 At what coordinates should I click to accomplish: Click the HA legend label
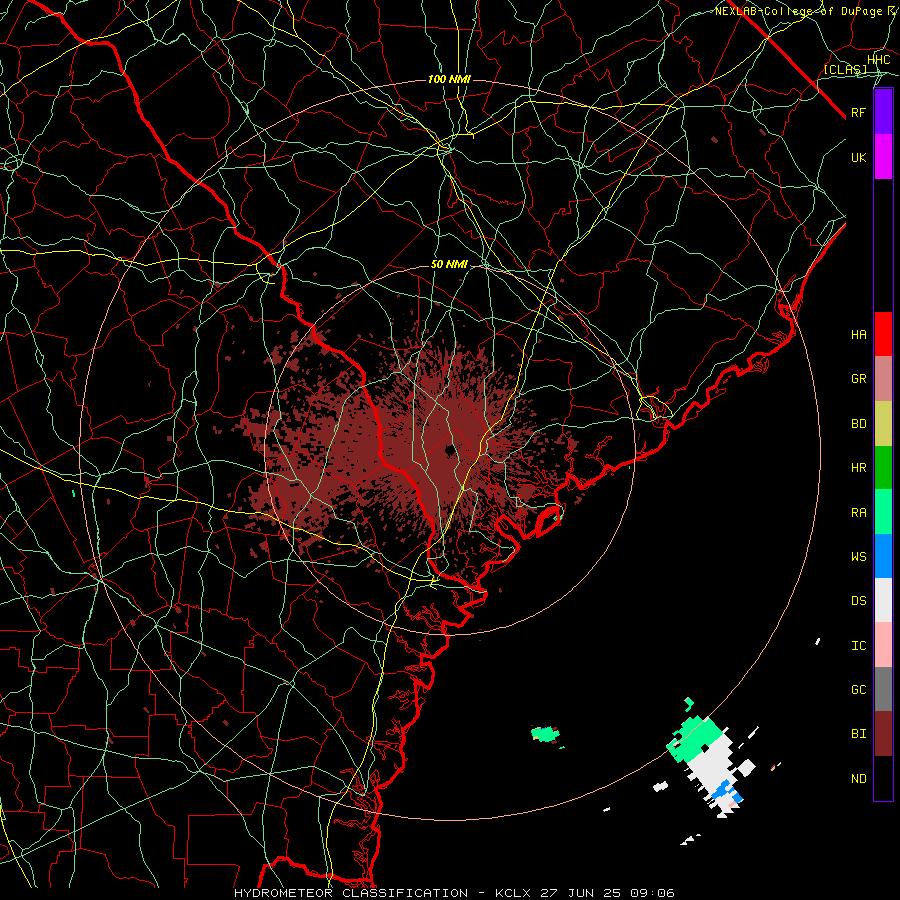[x=859, y=335]
